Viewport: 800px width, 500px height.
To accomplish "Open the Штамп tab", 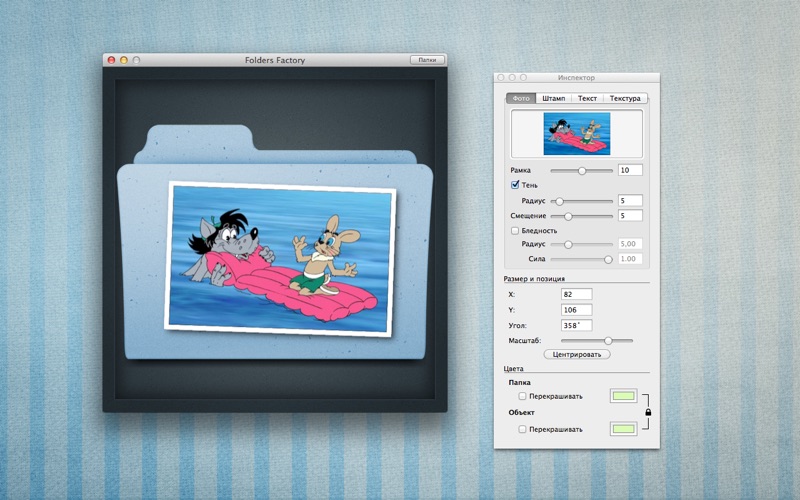I will 554,98.
